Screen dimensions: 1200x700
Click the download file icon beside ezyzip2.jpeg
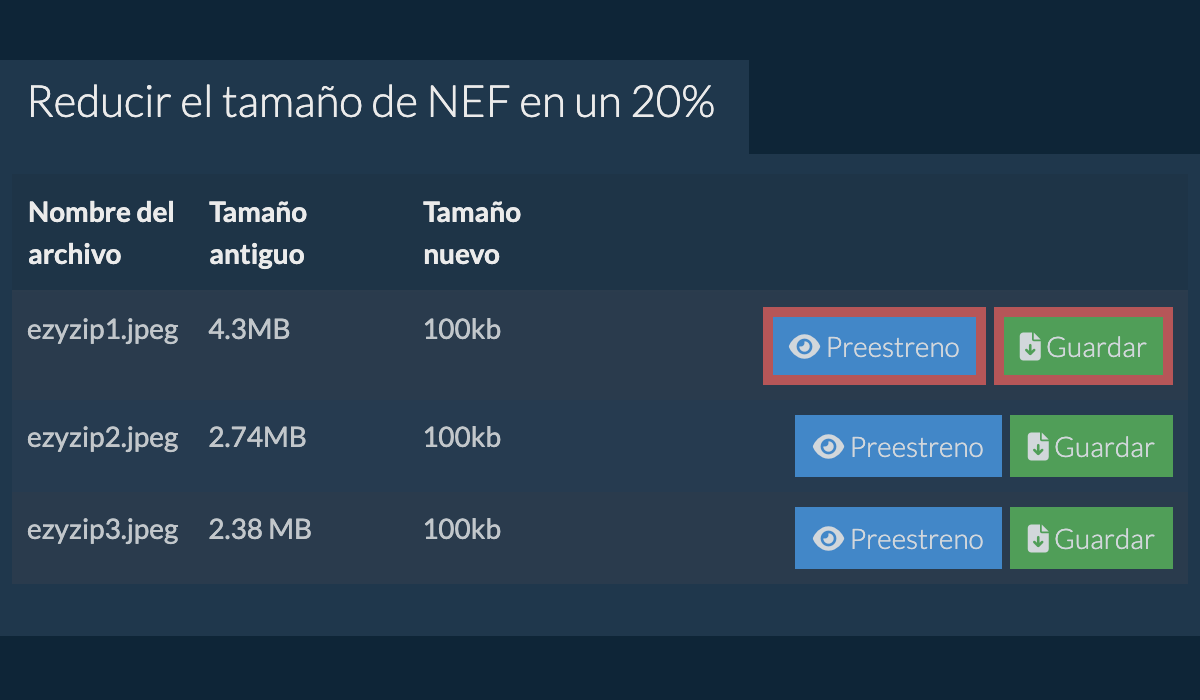pos(1038,447)
